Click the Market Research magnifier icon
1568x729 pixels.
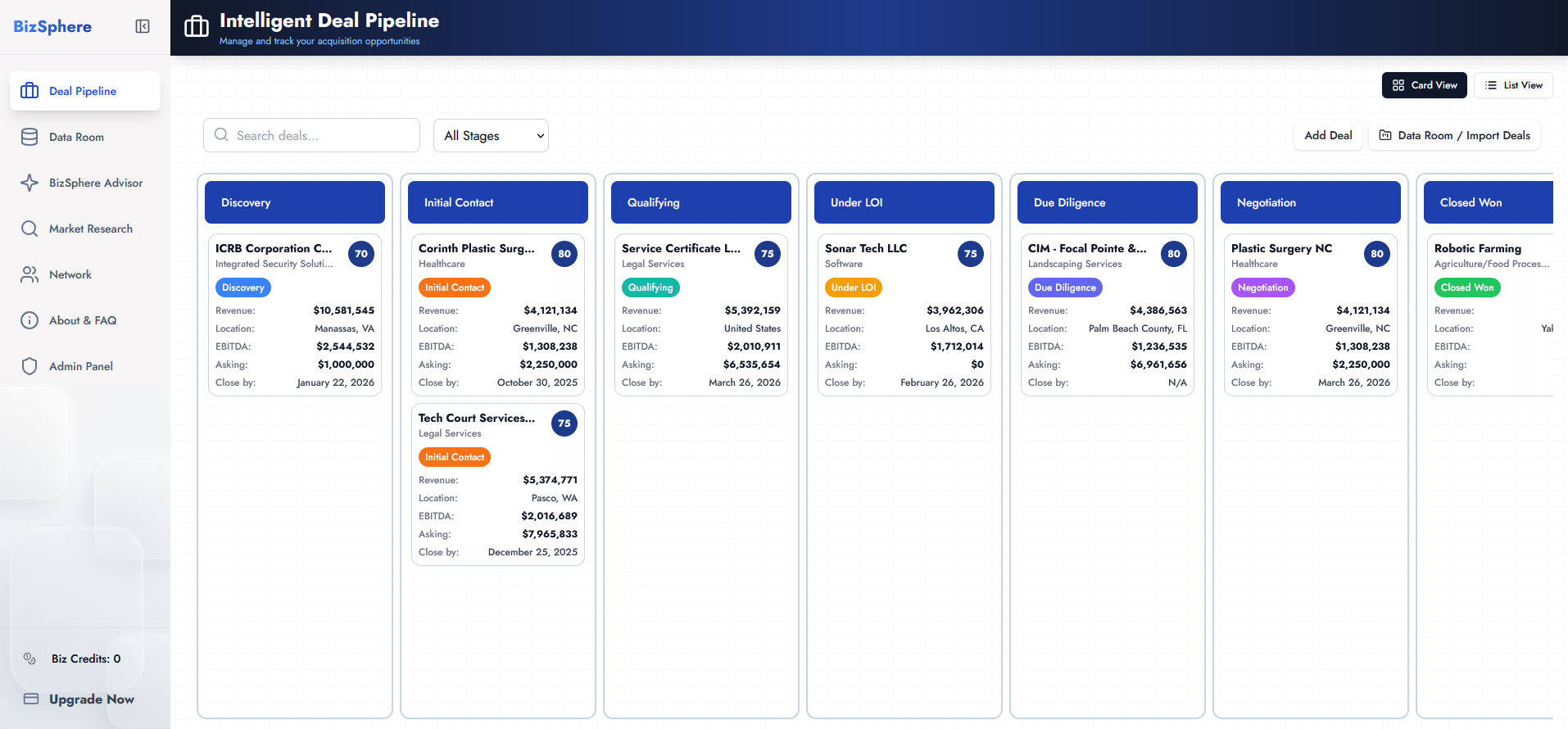[29, 229]
